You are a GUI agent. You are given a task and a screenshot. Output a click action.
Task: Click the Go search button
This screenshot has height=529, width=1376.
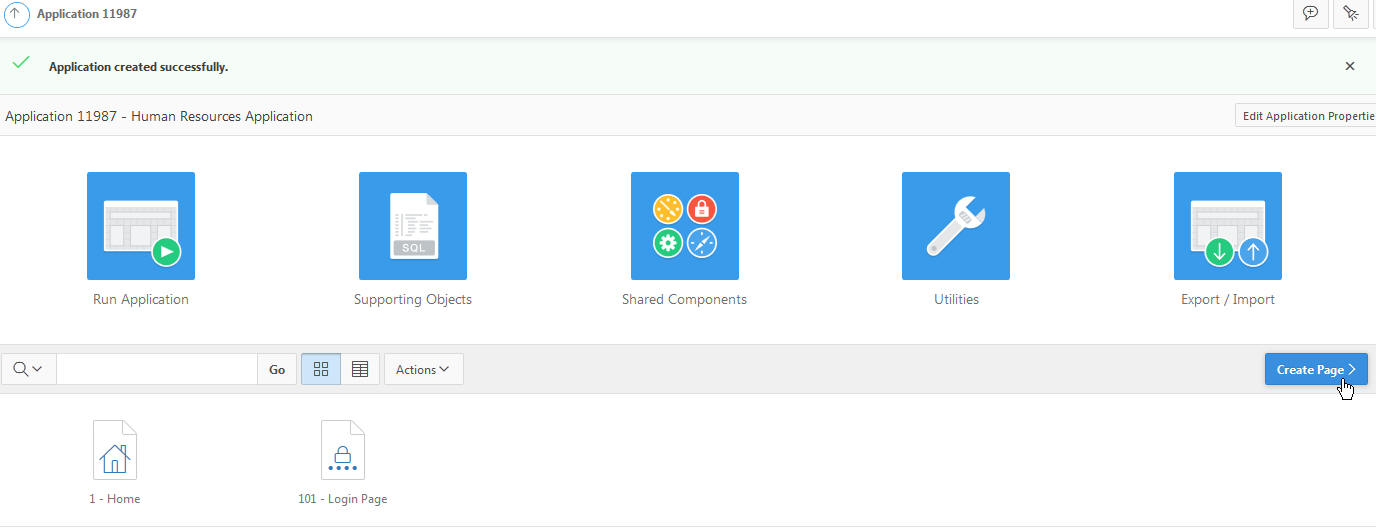pos(277,369)
